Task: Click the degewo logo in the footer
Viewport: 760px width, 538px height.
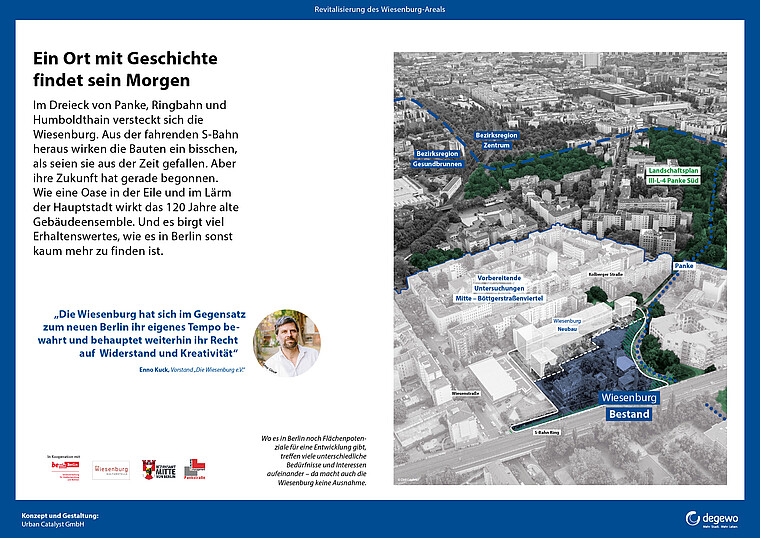Action: tap(712, 519)
